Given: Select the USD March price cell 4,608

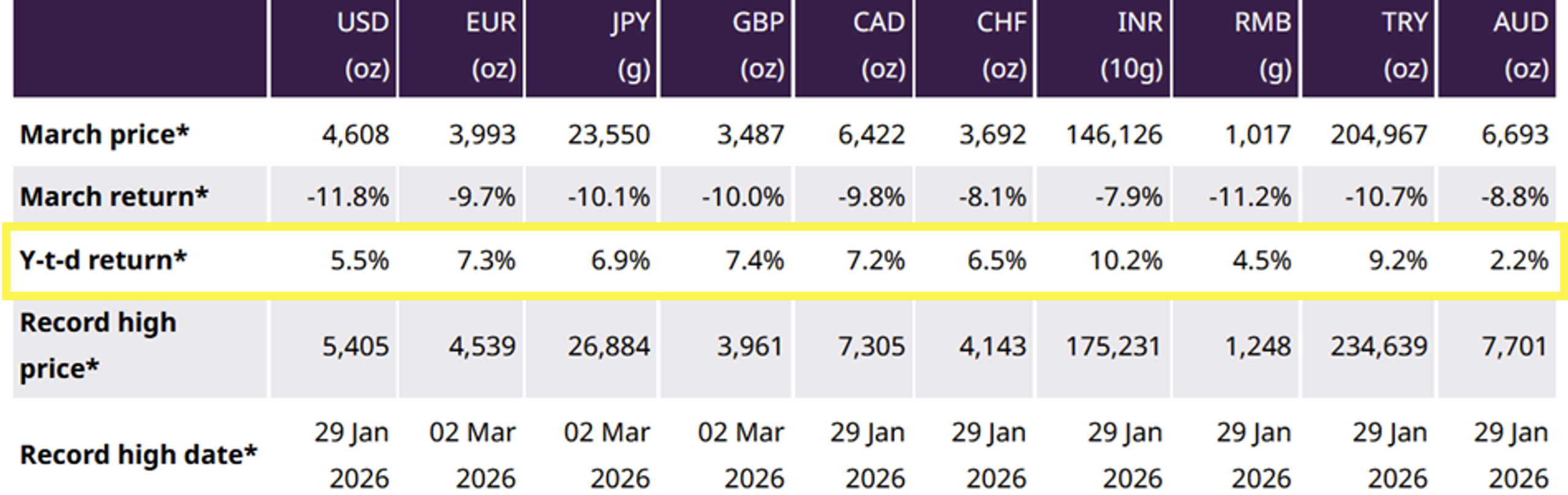Looking at the screenshot, I should coord(356,135).
